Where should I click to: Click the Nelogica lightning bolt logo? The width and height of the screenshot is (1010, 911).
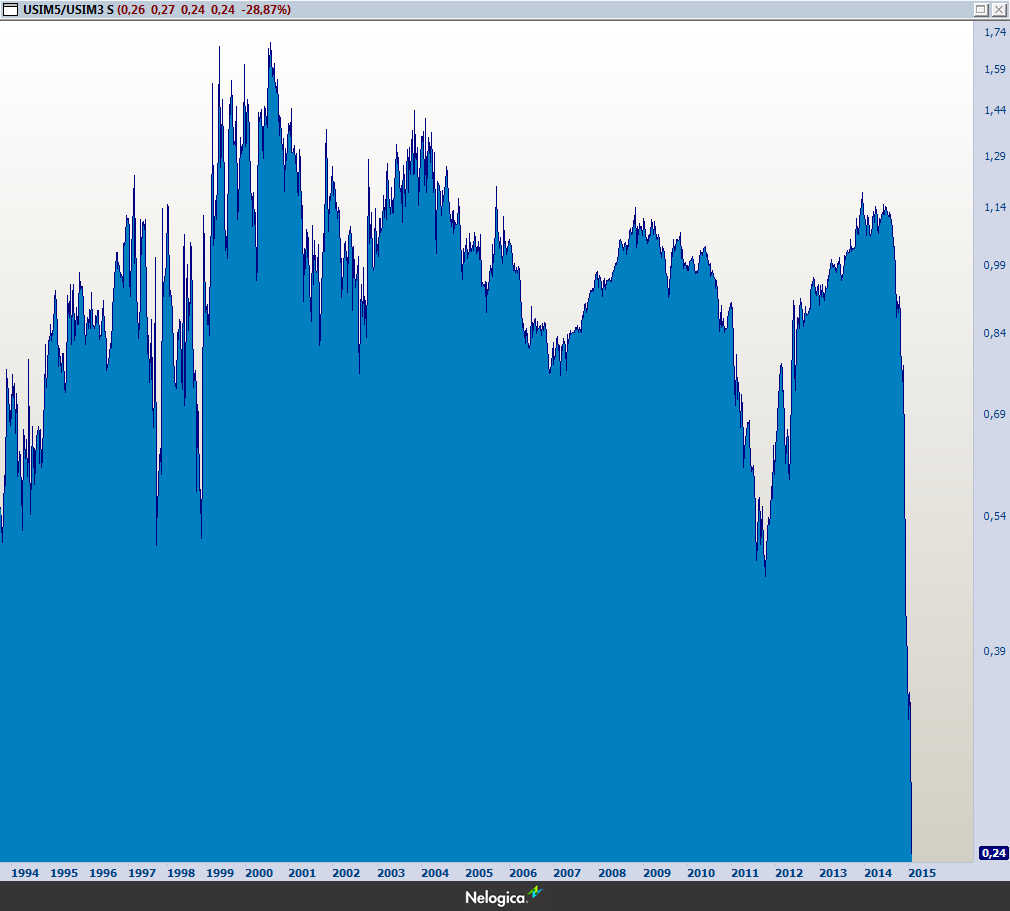point(535,893)
